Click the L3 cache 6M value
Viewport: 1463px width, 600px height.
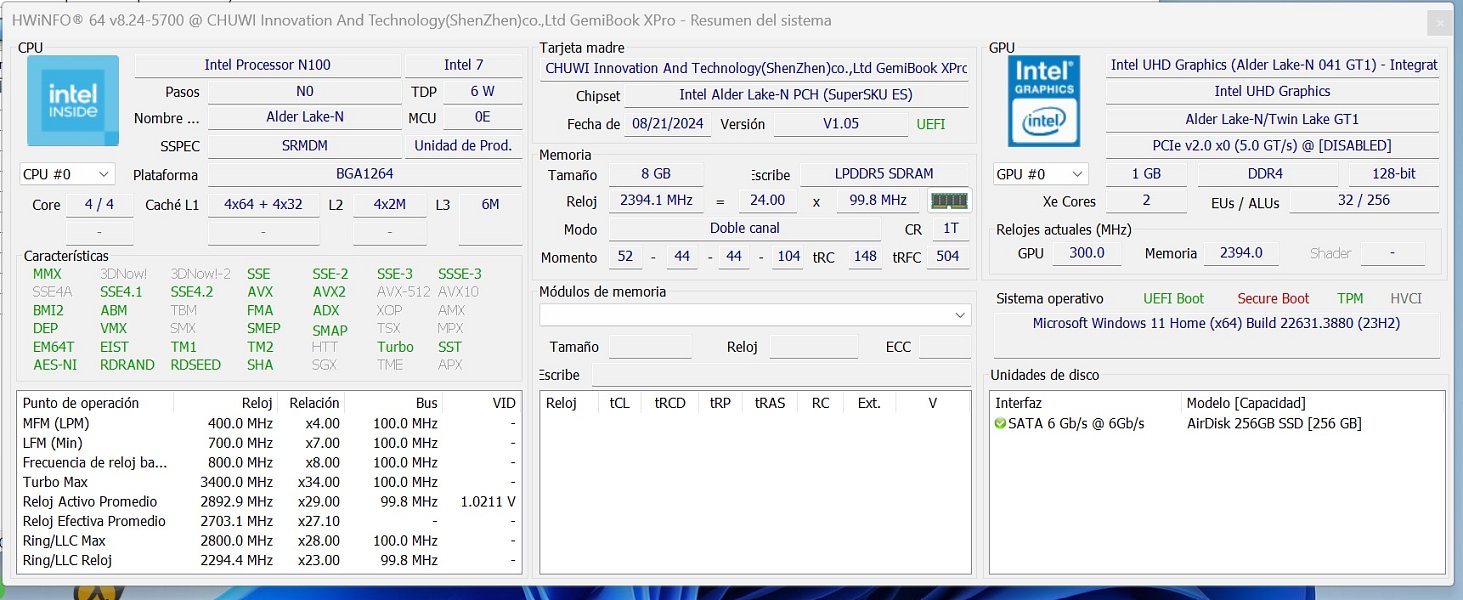click(490, 205)
